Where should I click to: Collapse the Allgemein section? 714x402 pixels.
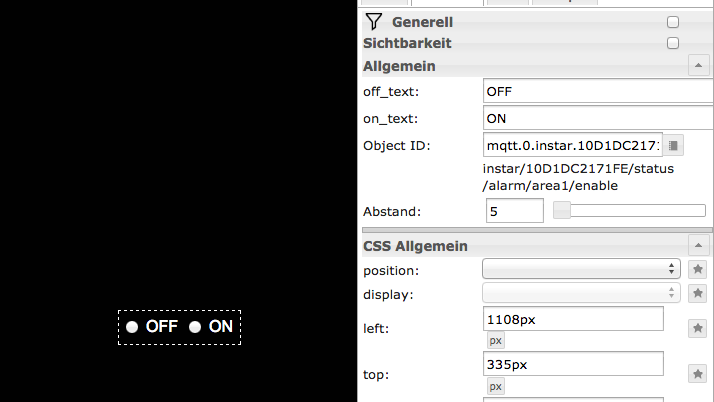tap(698, 66)
